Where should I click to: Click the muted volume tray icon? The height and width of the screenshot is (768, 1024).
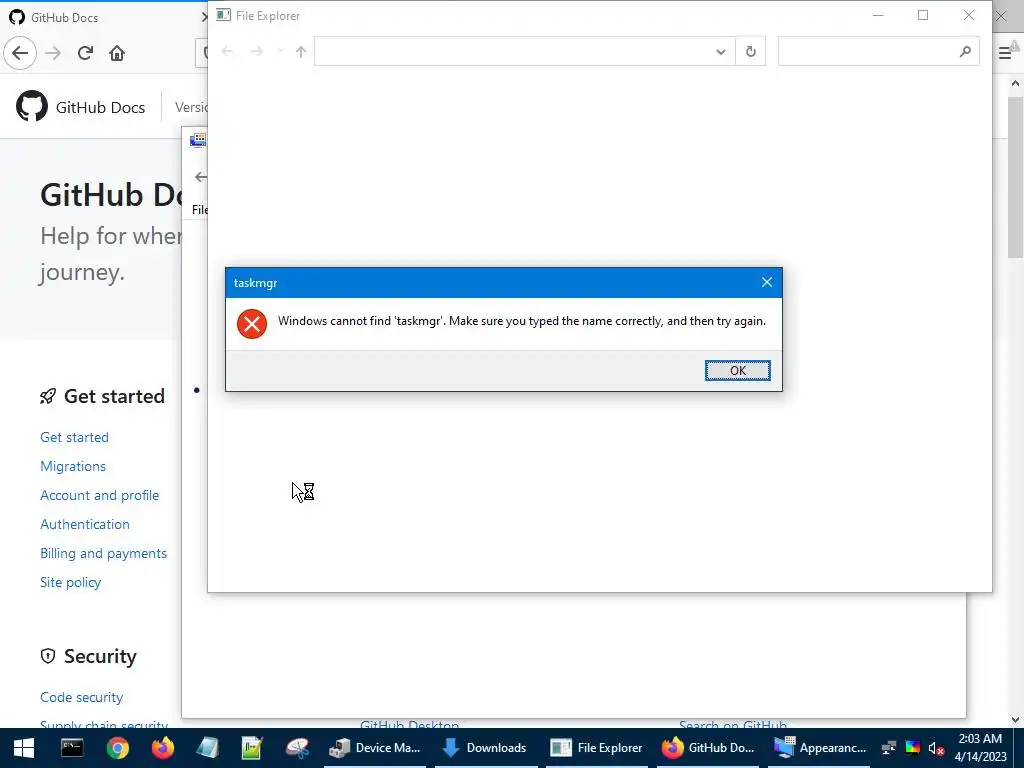point(936,748)
